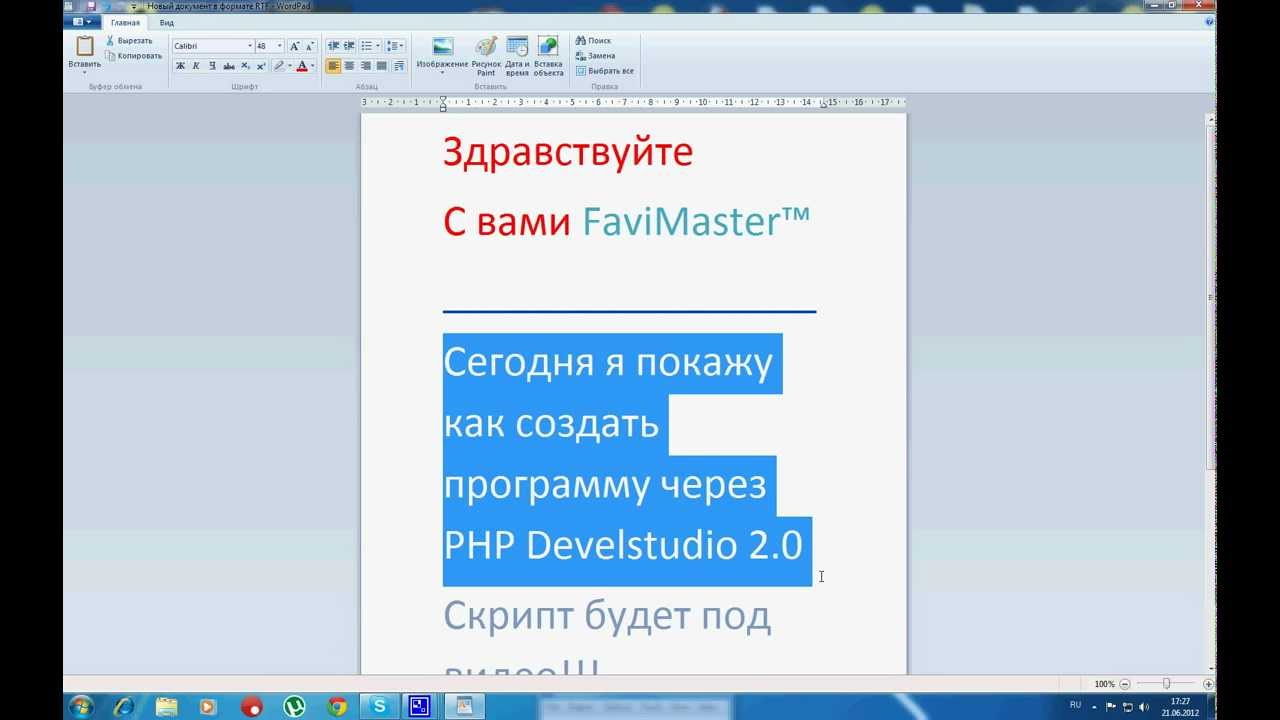The height and width of the screenshot is (720, 1280).
Task: Open line spacing dropdown
Action: point(395,46)
